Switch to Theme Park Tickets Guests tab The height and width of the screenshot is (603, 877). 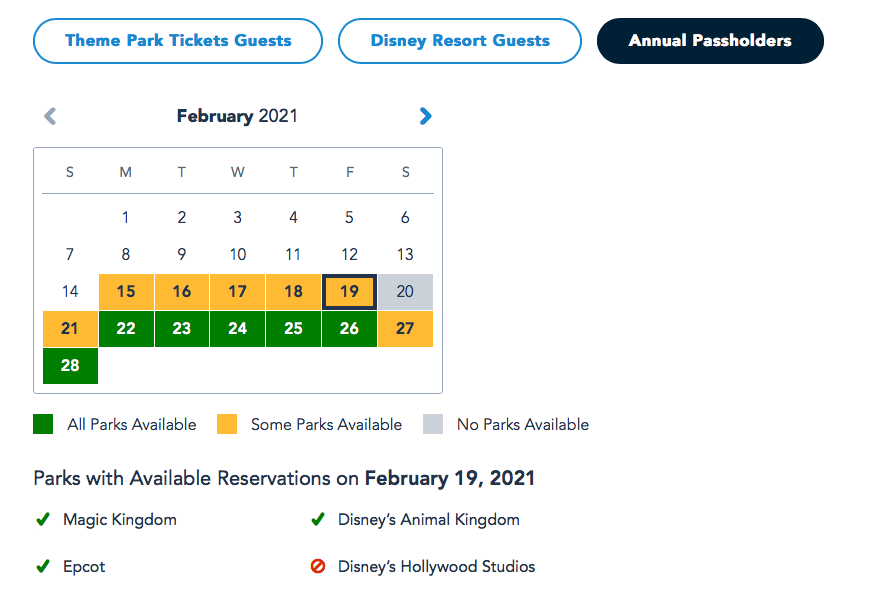point(178,41)
